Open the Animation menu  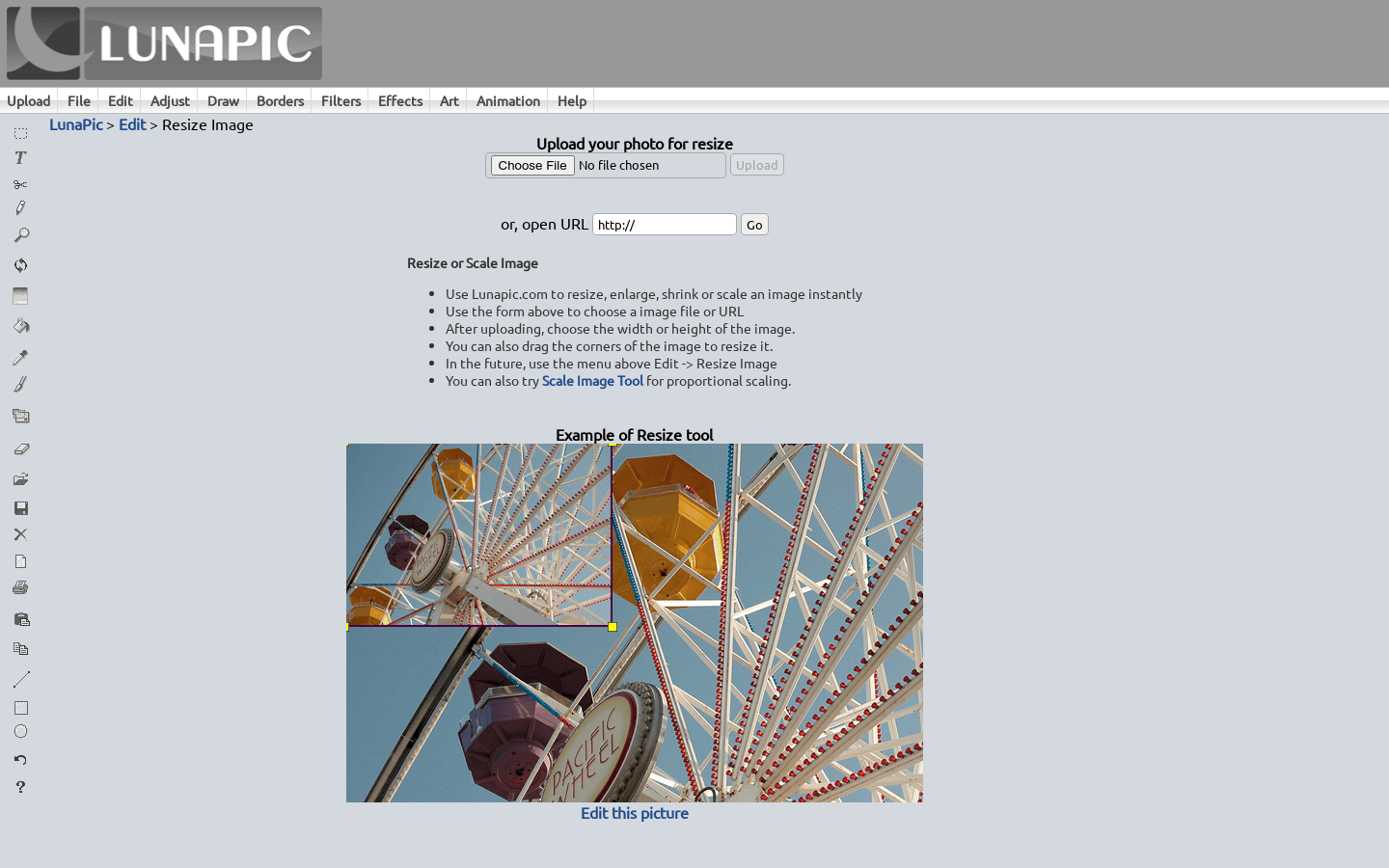click(x=507, y=100)
